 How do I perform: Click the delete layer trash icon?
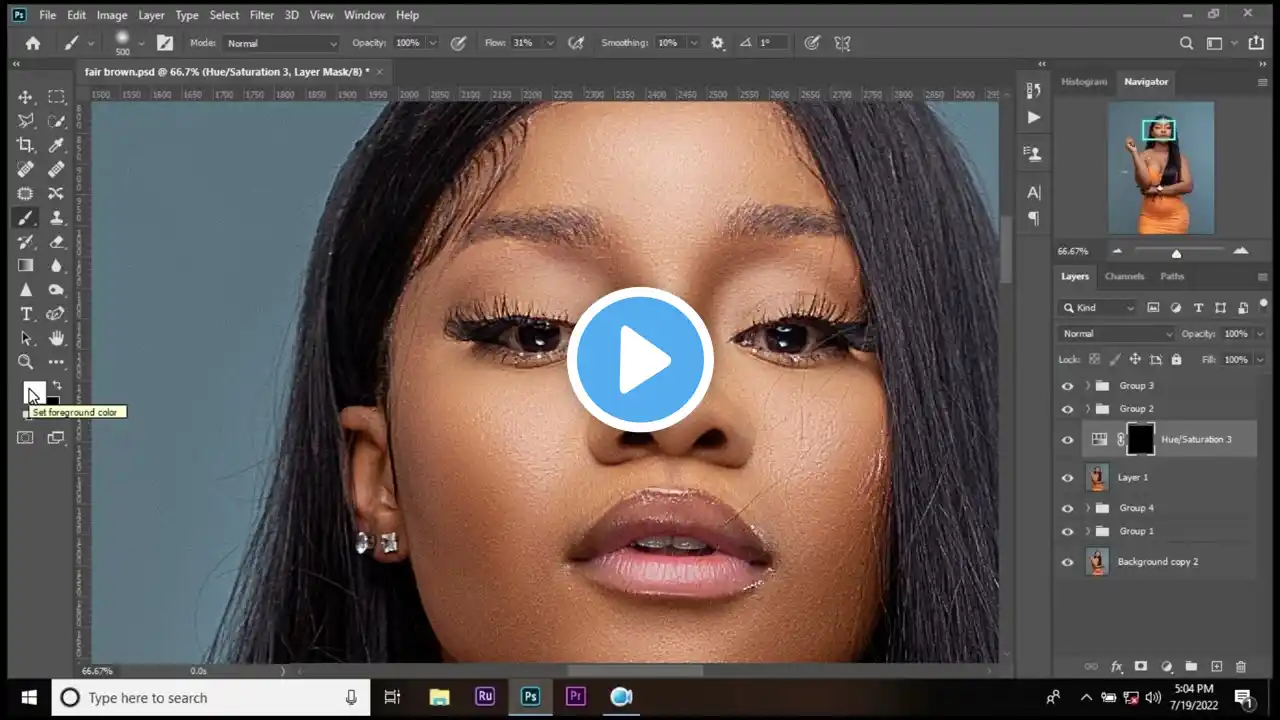point(1241,667)
